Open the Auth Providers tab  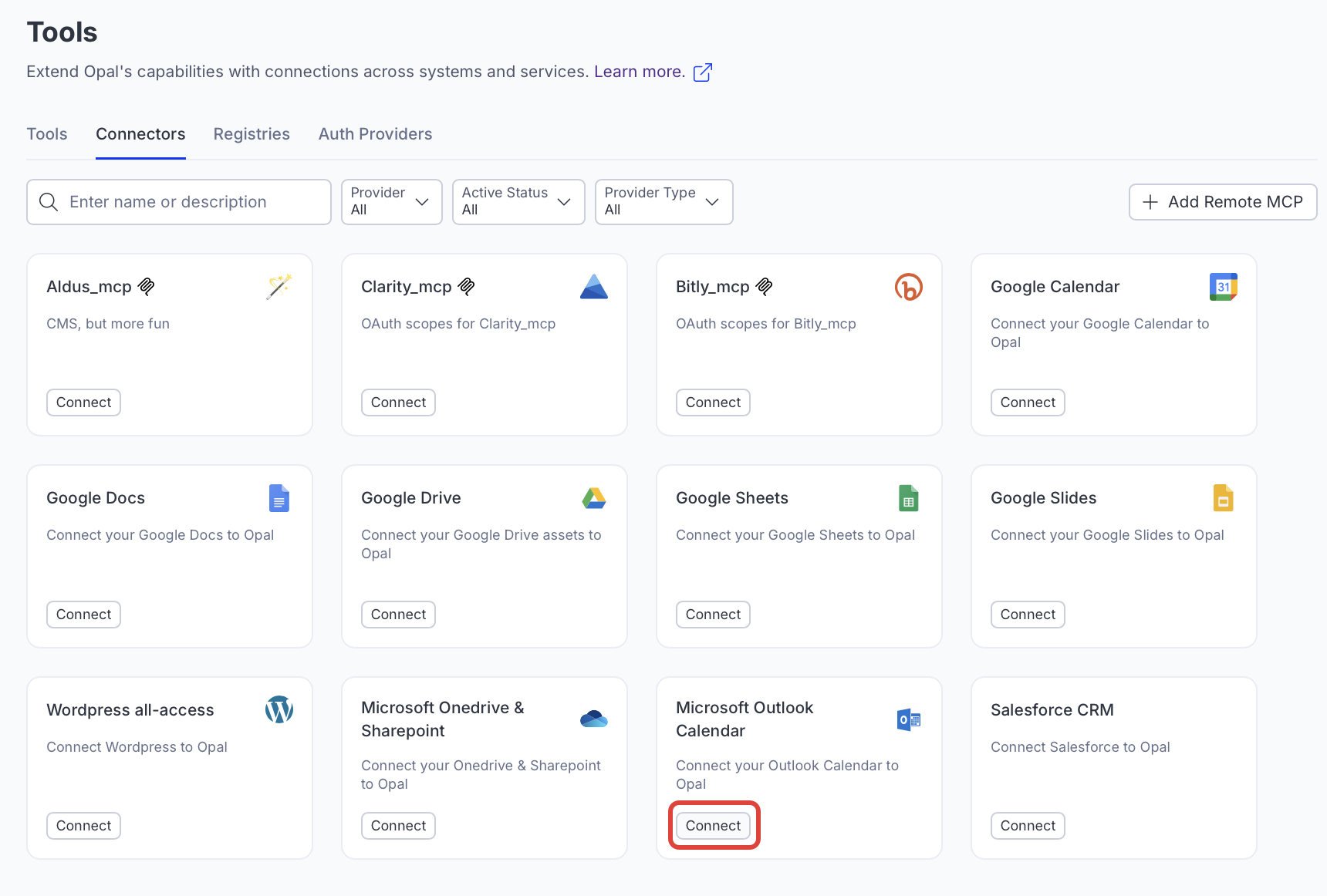[375, 134]
